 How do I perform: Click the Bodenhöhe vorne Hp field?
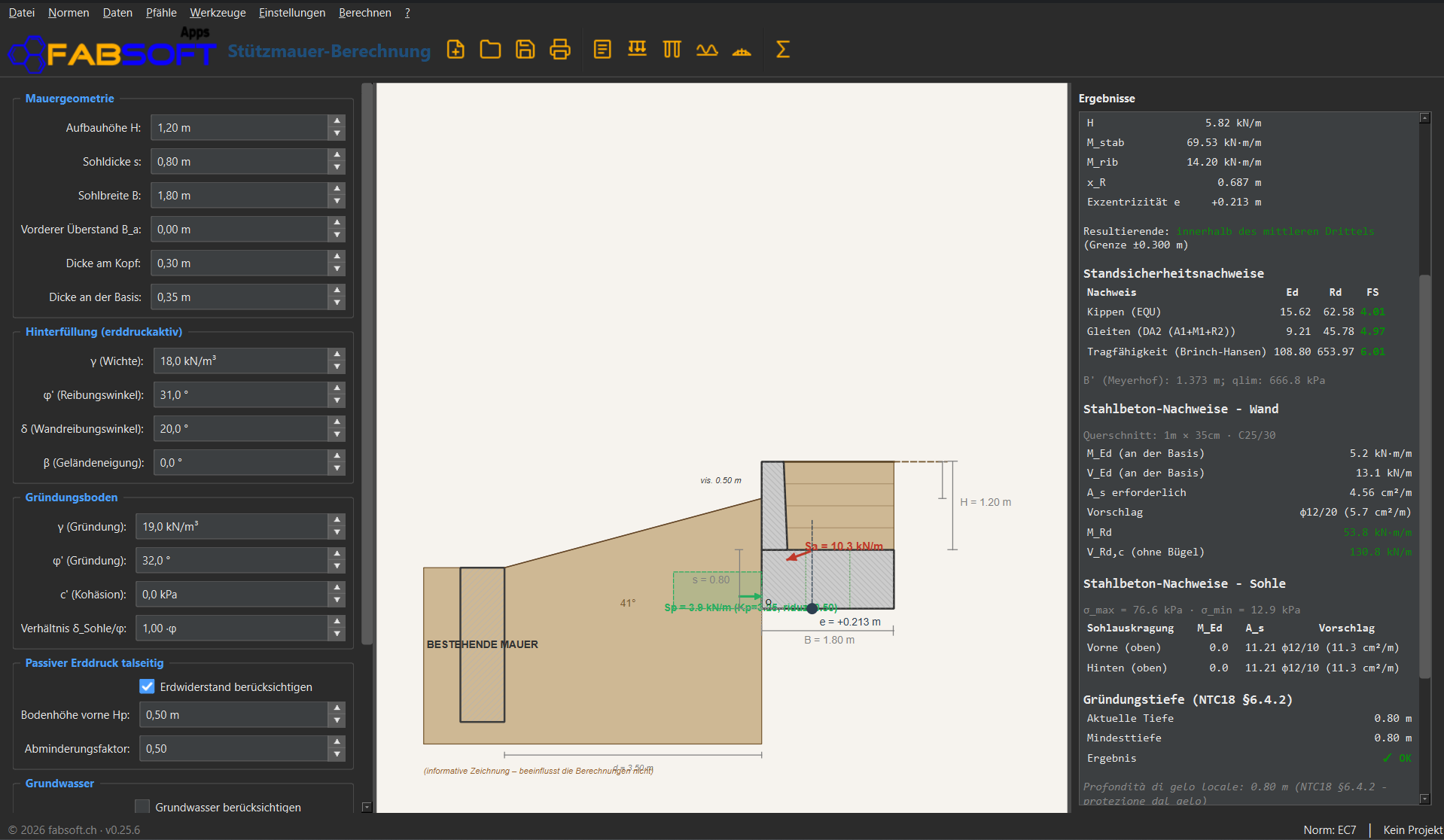[x=234, y=715]
